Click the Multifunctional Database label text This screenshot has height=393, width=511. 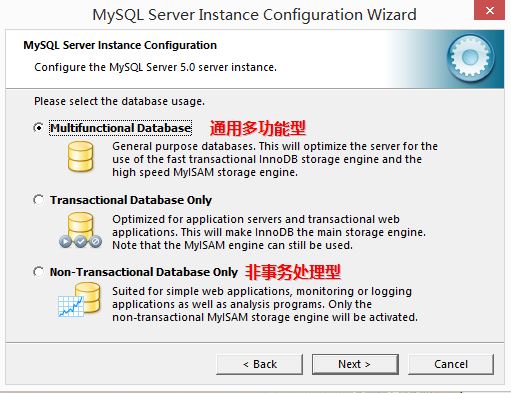121,128
